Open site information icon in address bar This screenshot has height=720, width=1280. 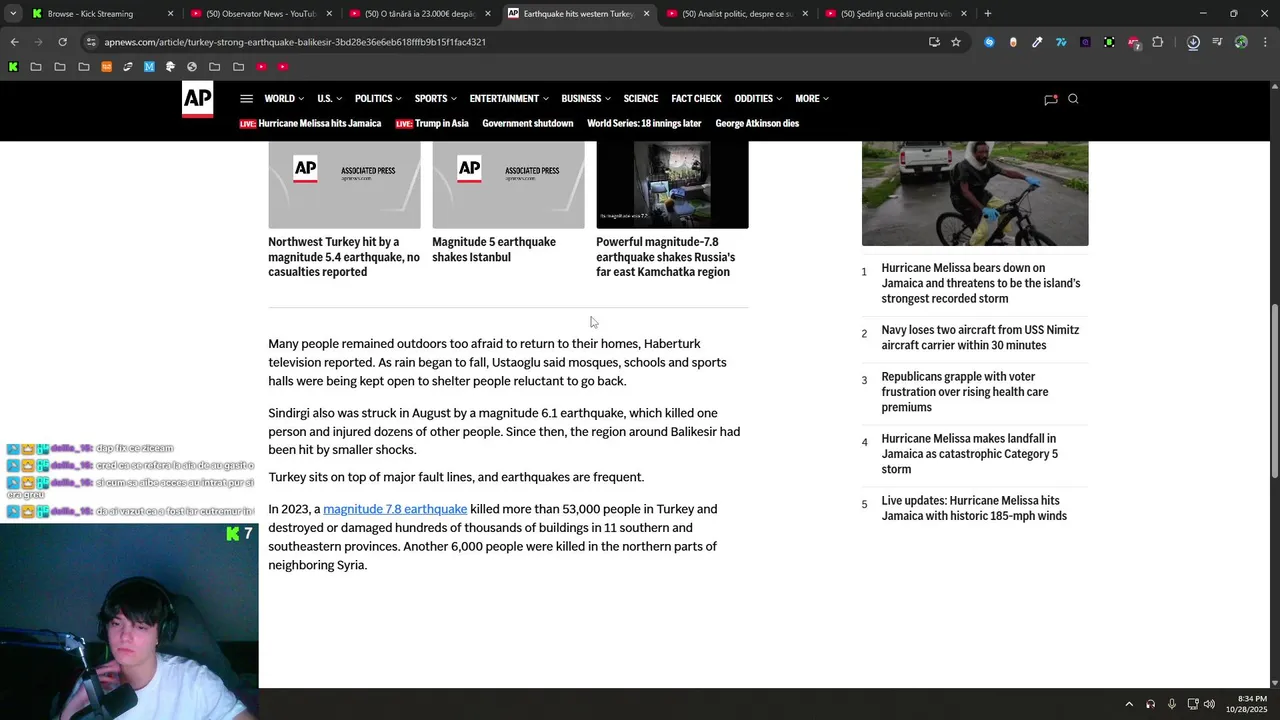(x=91, y=42)
